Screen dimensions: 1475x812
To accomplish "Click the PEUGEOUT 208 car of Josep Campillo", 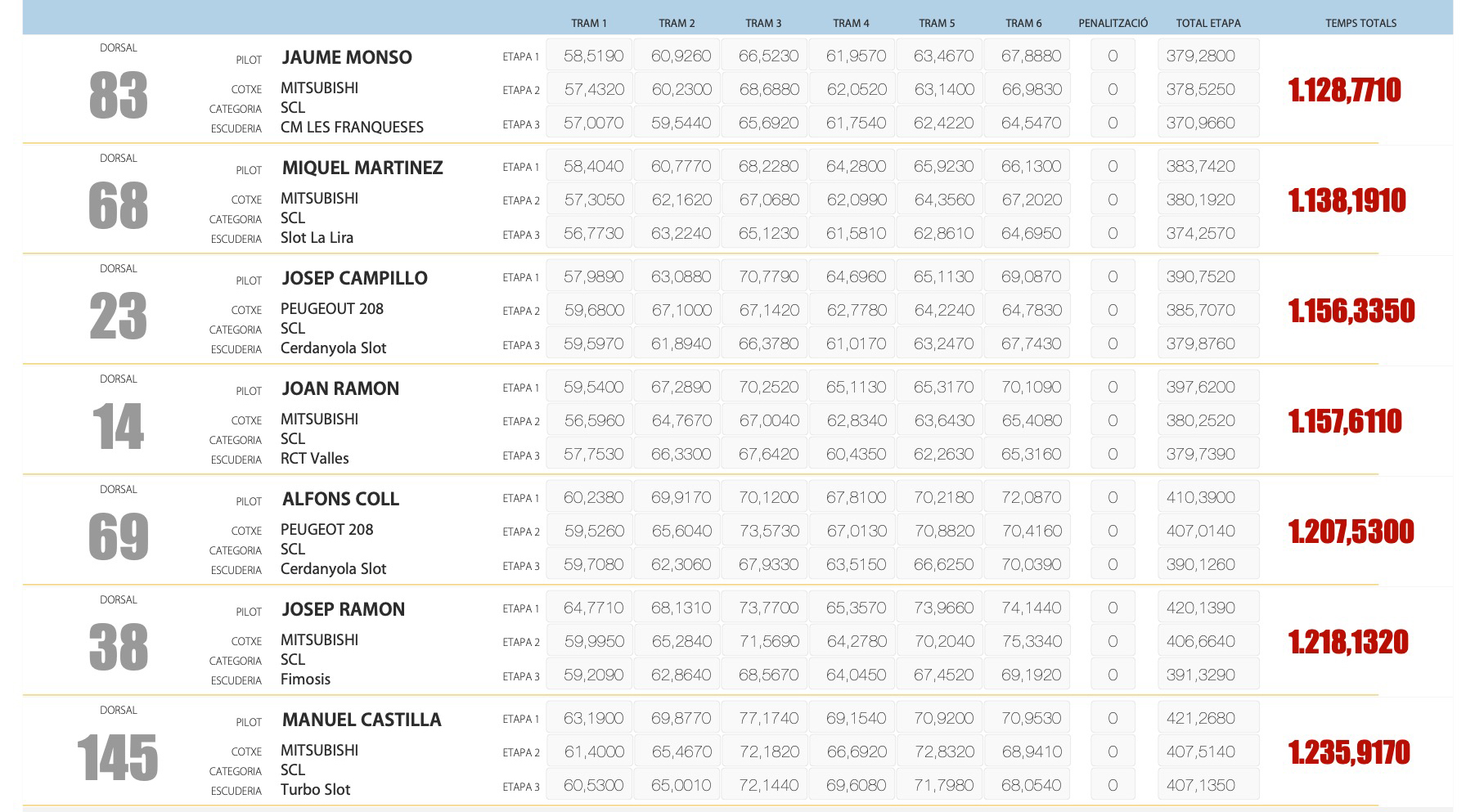I will point(331,309).
